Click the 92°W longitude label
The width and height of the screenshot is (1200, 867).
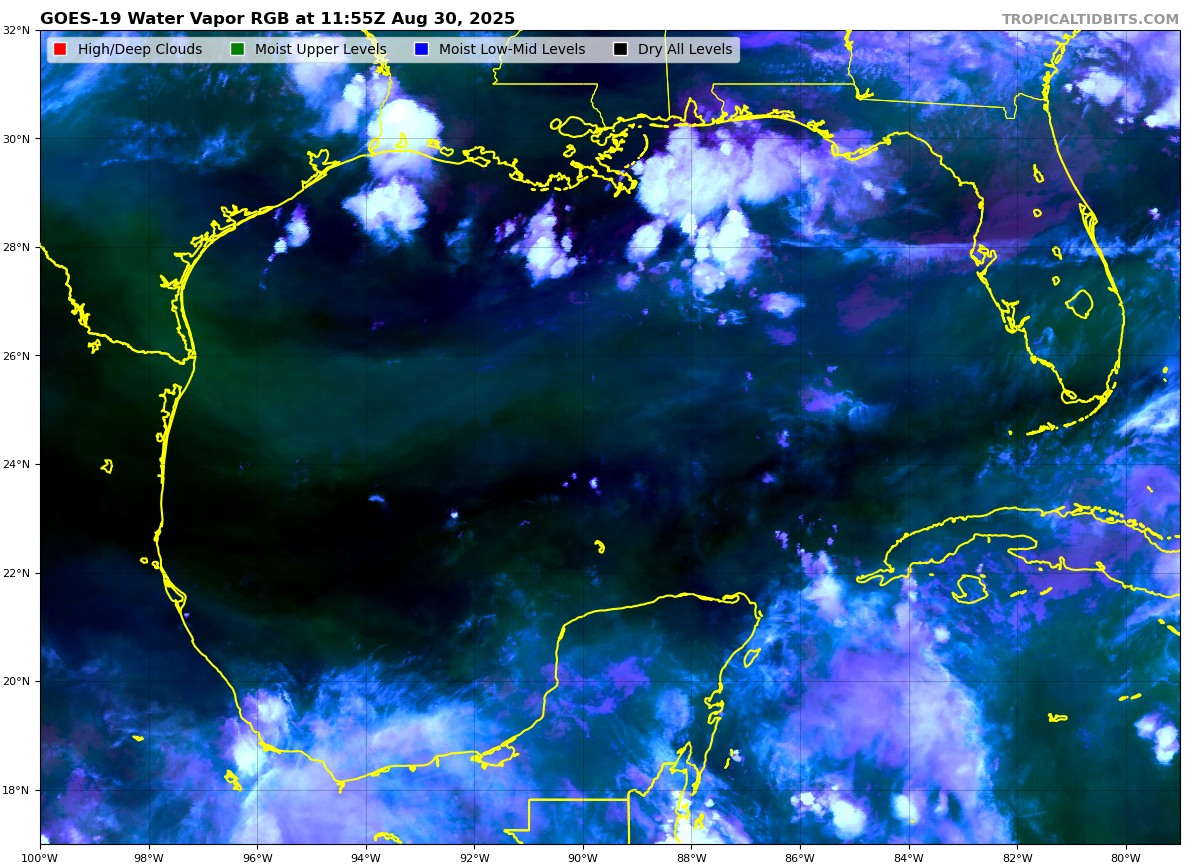pyautogui.click(x=474, y=857)
